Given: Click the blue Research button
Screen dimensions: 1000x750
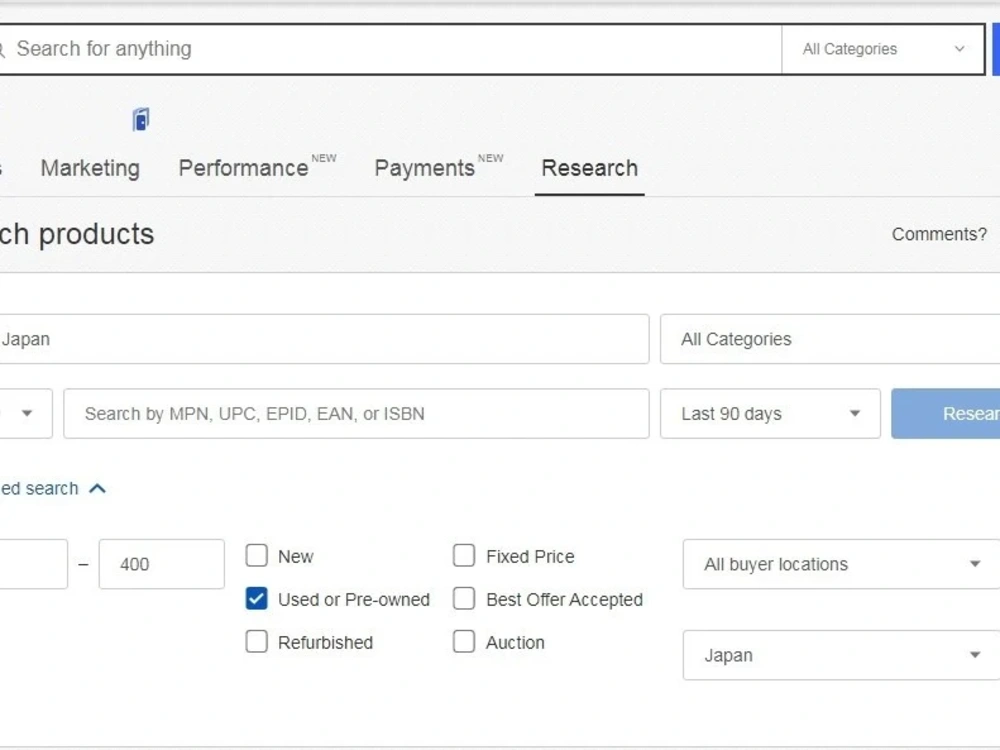Looking at the screenshot, I should click(x=946, y=413).
